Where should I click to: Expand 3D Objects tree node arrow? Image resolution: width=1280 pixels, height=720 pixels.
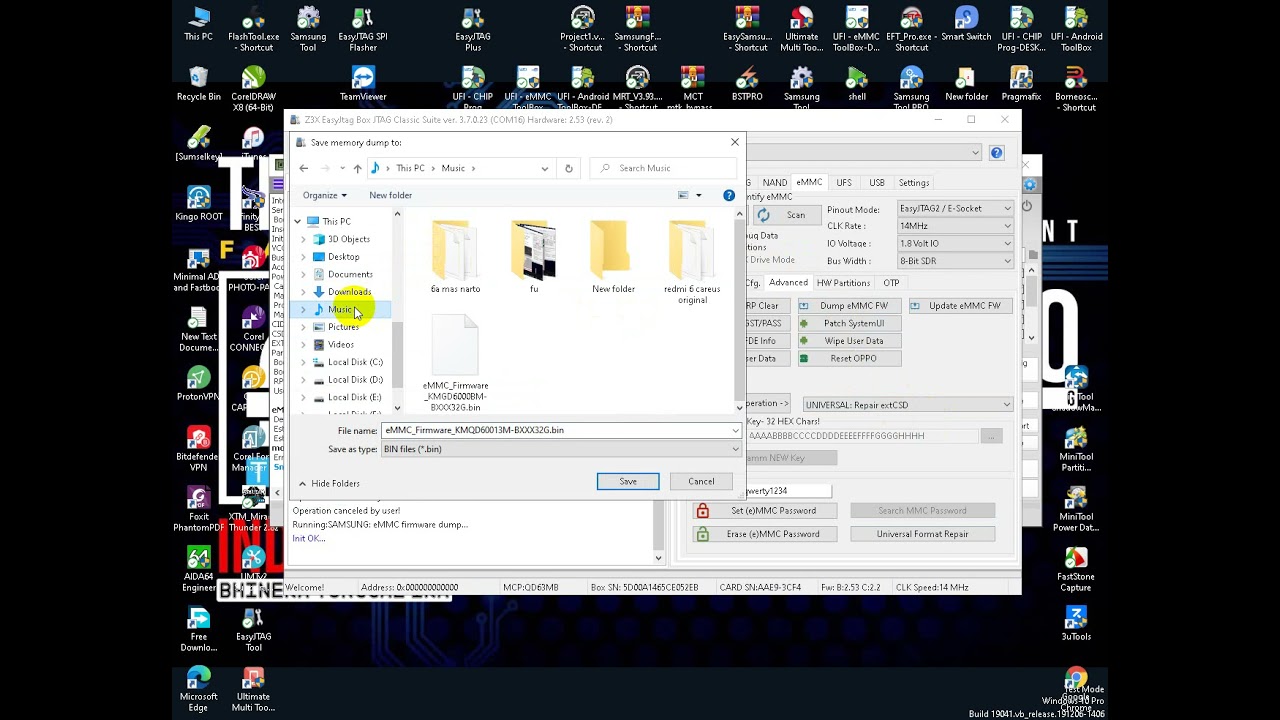point(304,239)
